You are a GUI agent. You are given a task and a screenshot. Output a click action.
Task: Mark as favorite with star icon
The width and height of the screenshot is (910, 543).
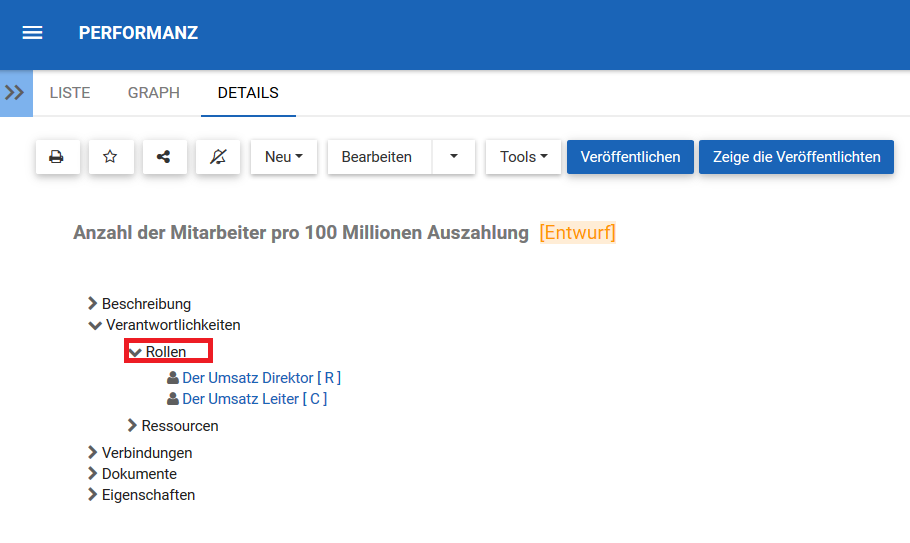tap(111, 157)
